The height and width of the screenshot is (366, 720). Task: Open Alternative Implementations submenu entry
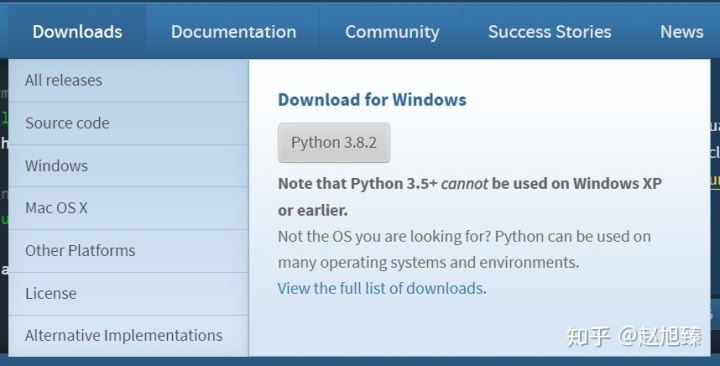point(129,336)
